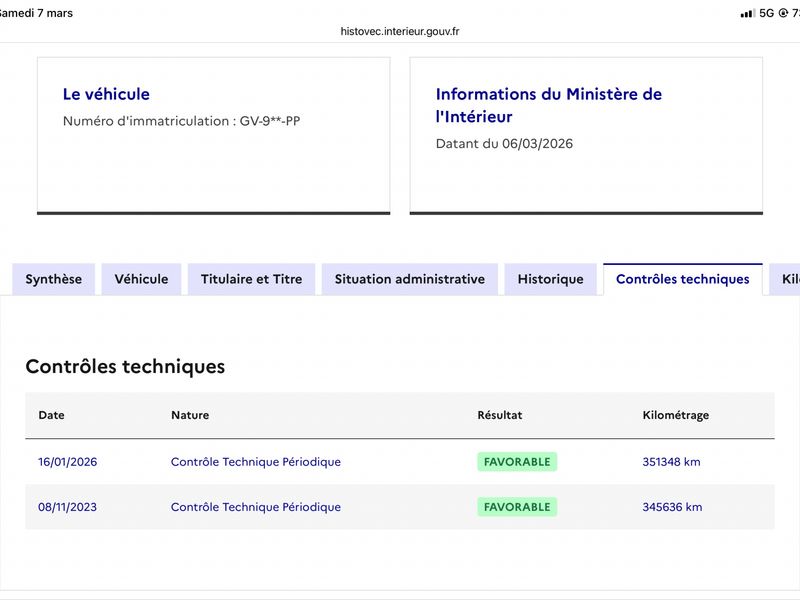Open the Synthèse tab
Viewport: 800px width, 600px height.
point(54,279)
